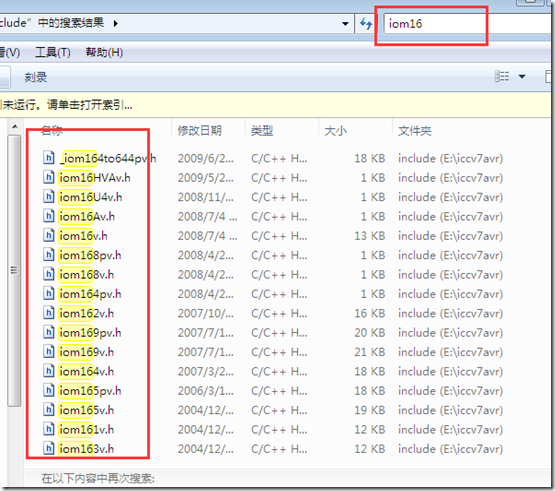Viewport: 555px width, 491px height.
Task: Click file name iom16U4v.h
Action: tap(91, 197)
